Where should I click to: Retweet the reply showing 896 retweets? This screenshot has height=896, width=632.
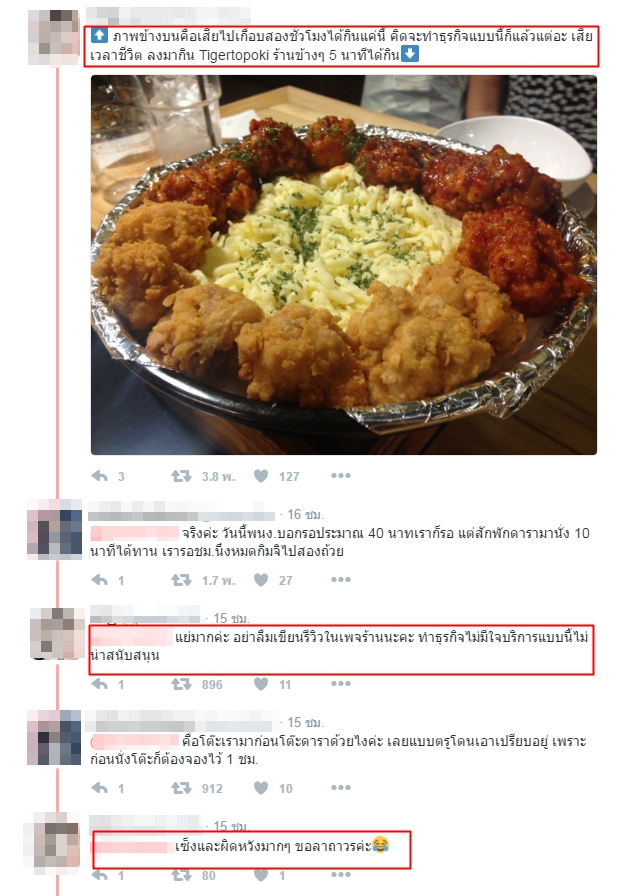[182, 684]
